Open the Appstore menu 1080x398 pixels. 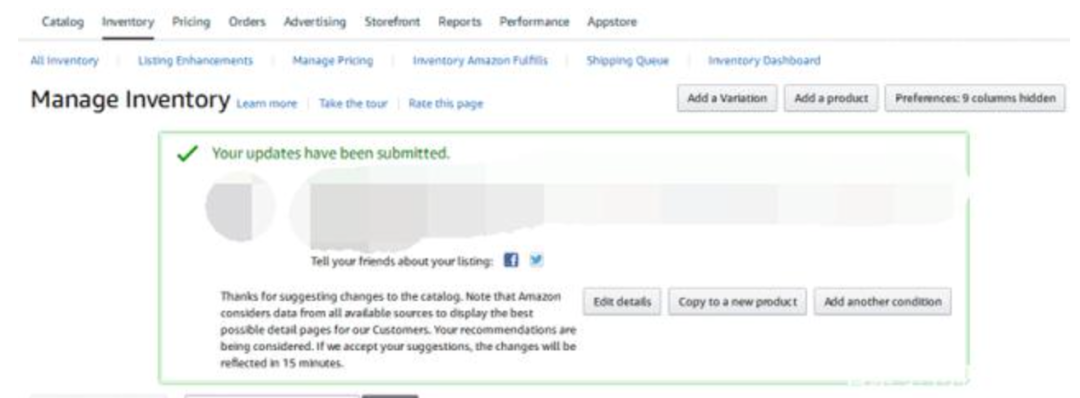(612, 21)
